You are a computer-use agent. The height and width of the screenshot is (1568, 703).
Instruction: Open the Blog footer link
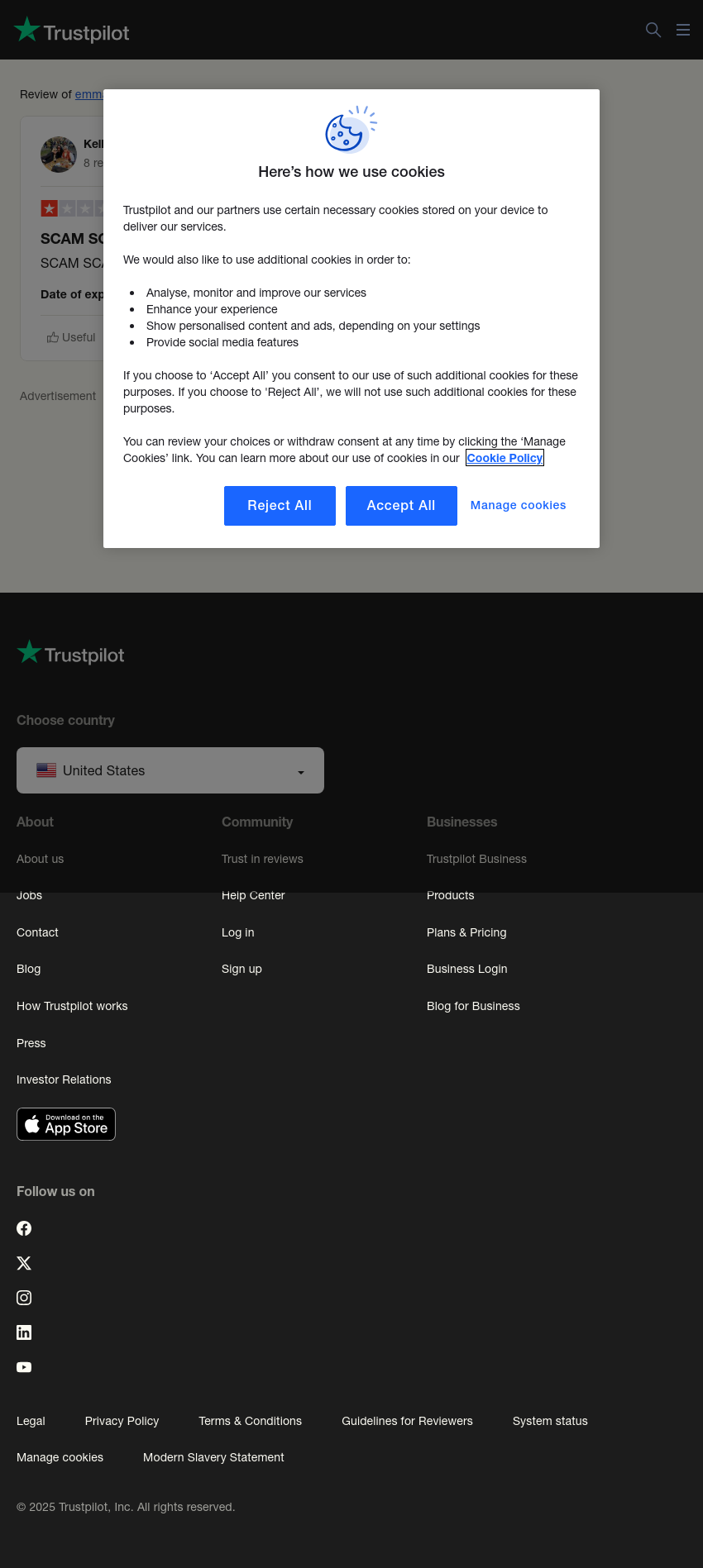[x=28, y=969]
